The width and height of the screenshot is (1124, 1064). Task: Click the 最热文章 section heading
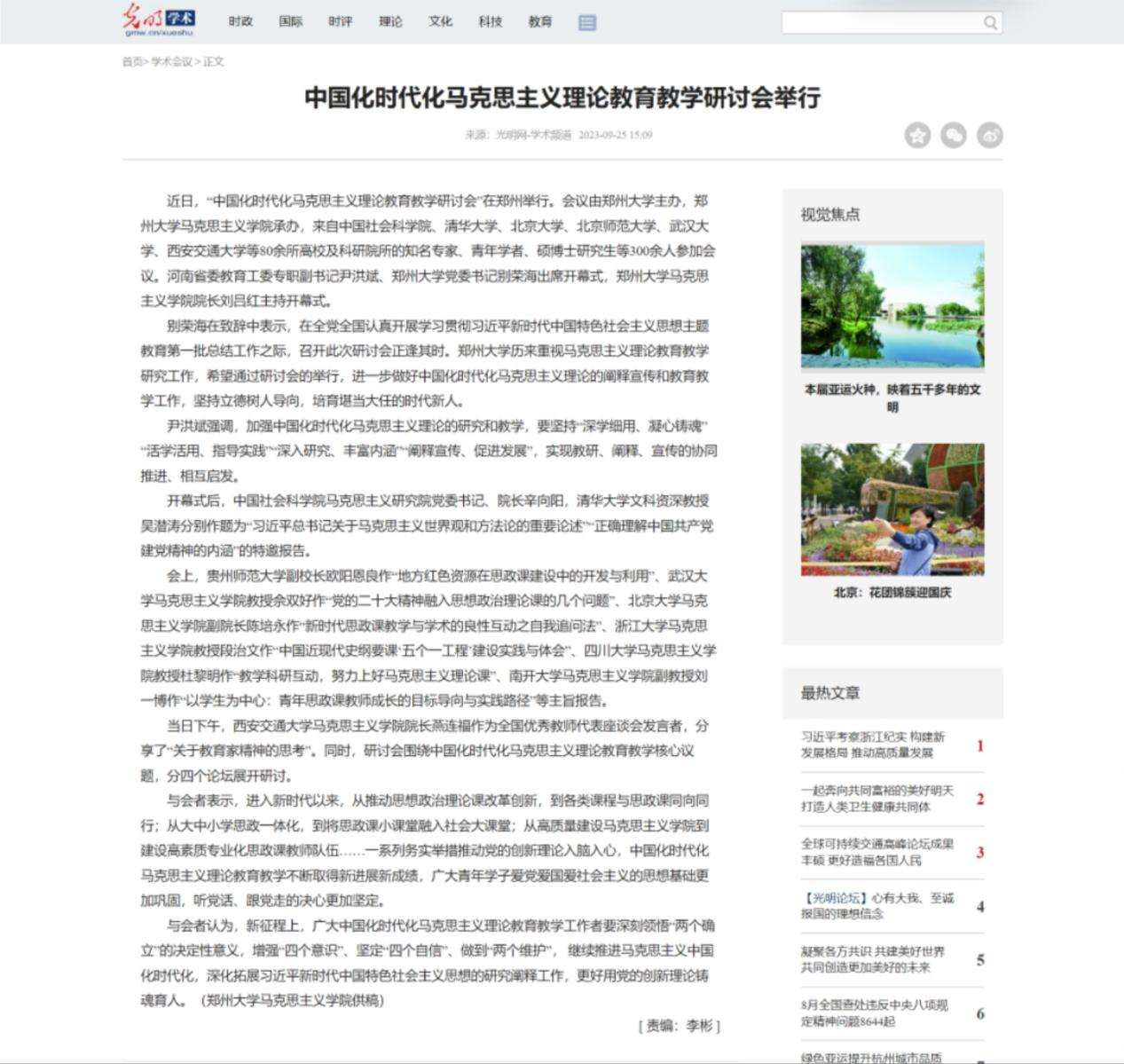point(830,693)
